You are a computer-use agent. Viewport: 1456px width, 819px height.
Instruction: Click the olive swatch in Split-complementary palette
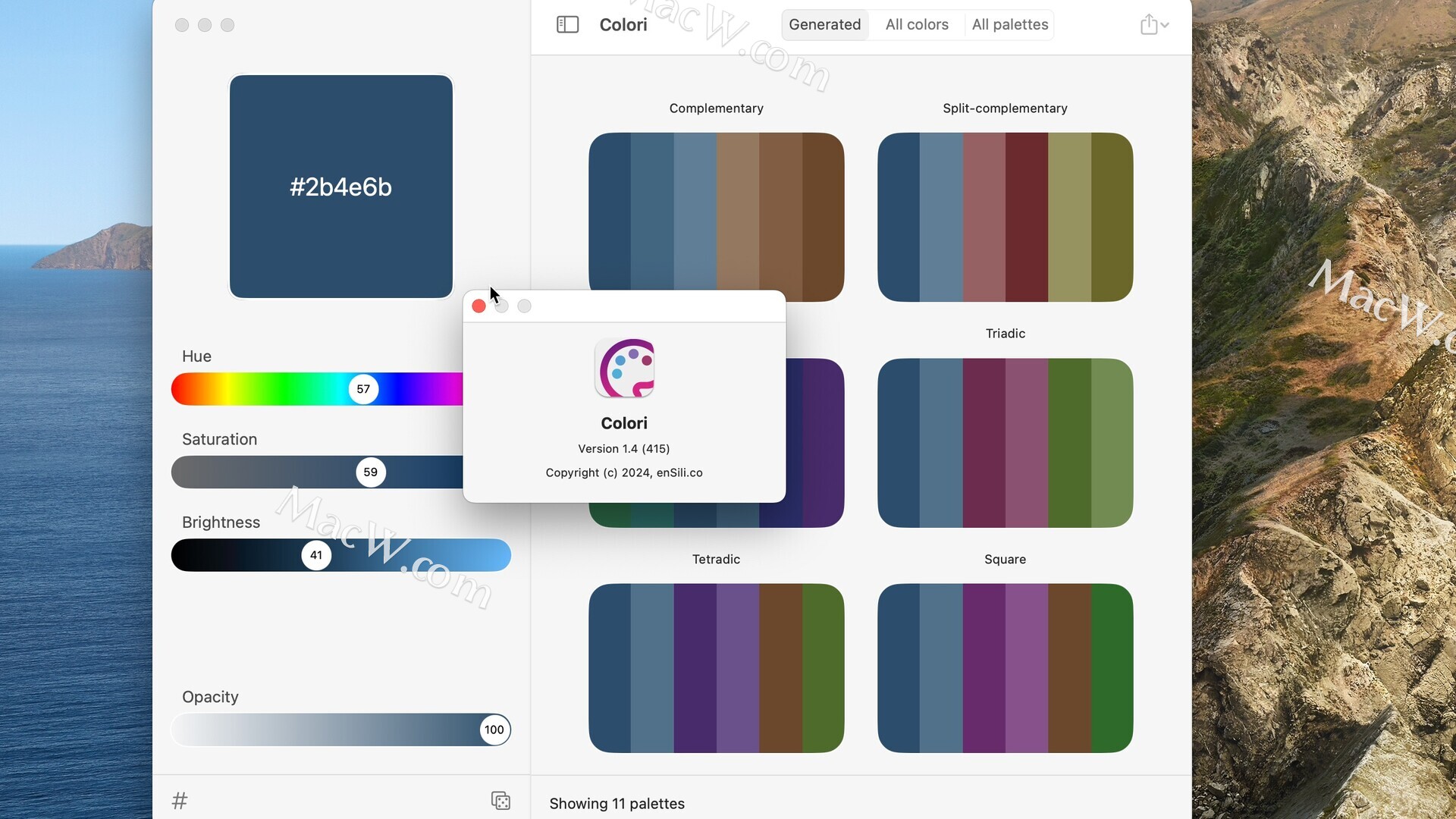click(1112, 217)
